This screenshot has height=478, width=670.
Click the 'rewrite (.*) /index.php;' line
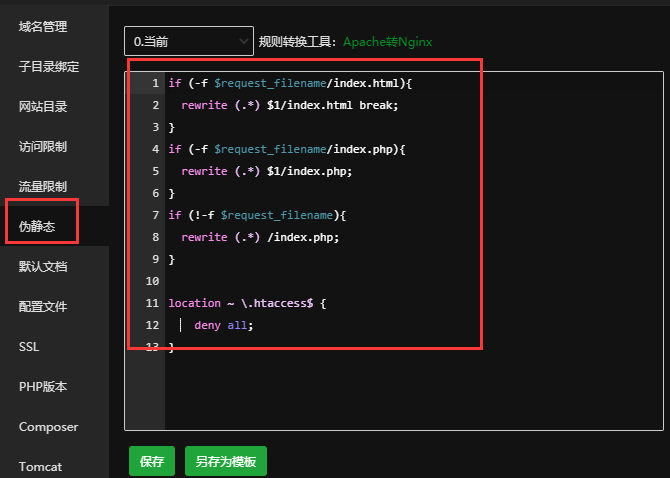260,237
